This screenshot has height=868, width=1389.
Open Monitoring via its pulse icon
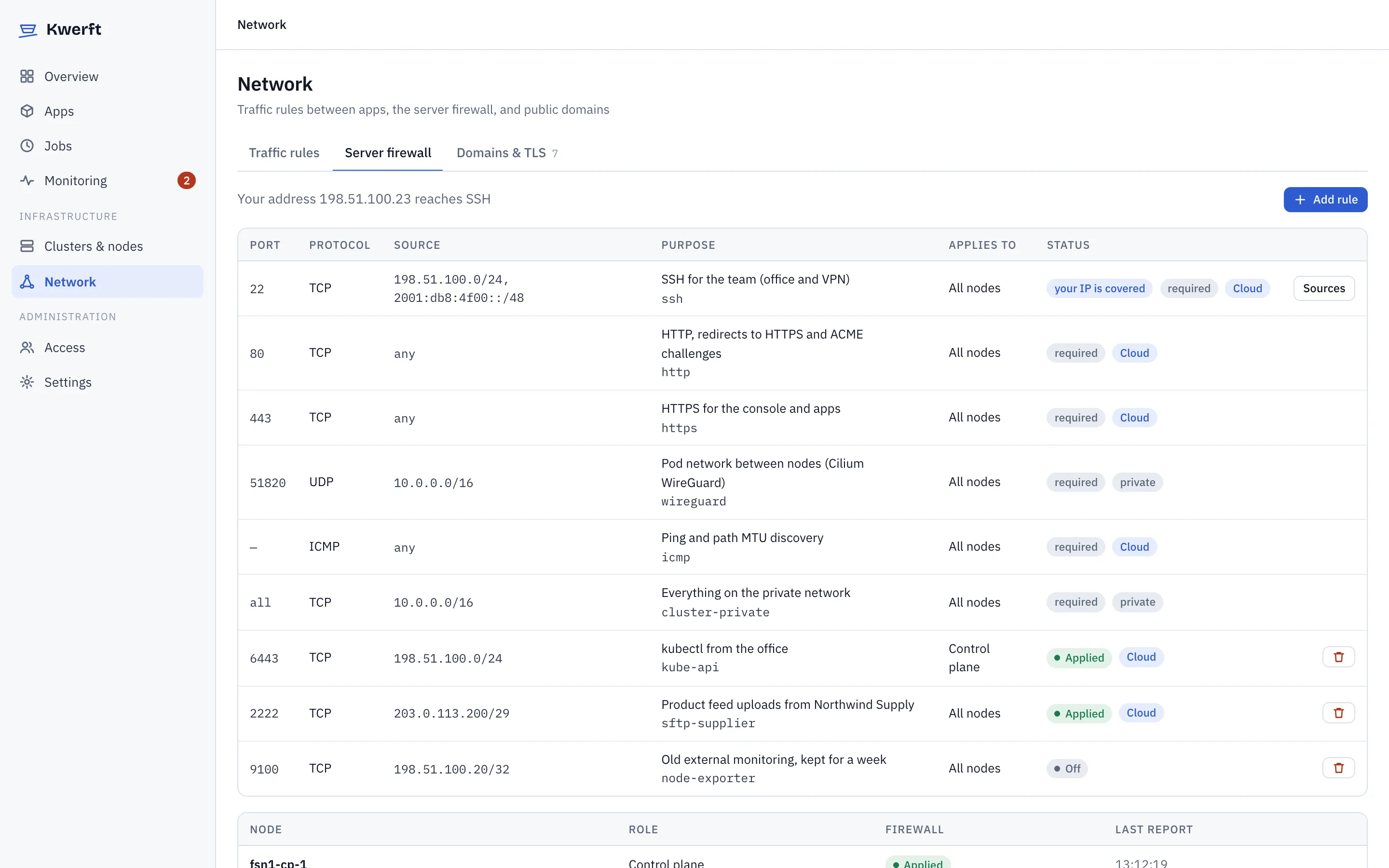tap(27, 180)
